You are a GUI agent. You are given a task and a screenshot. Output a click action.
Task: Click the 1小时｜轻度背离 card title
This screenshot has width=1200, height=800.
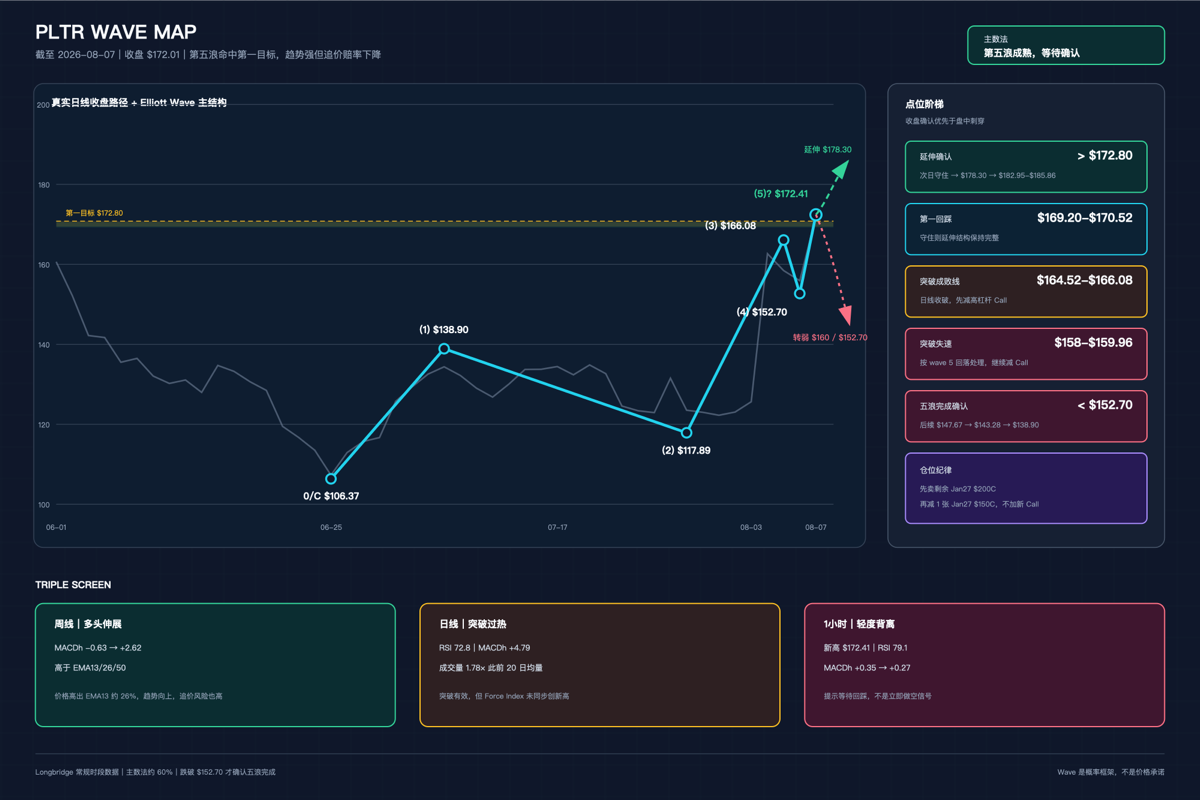click(x=859, y=624)
